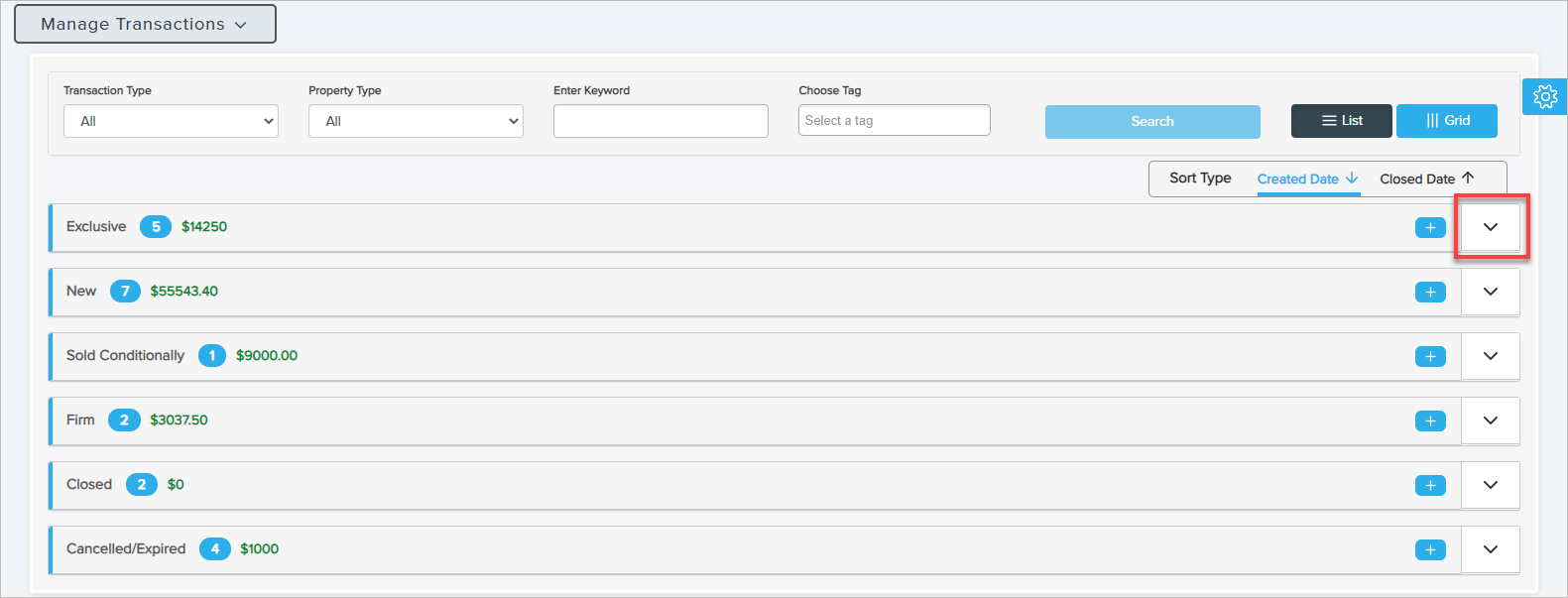Add a transaction to Closed row

tap(1429, 486)
